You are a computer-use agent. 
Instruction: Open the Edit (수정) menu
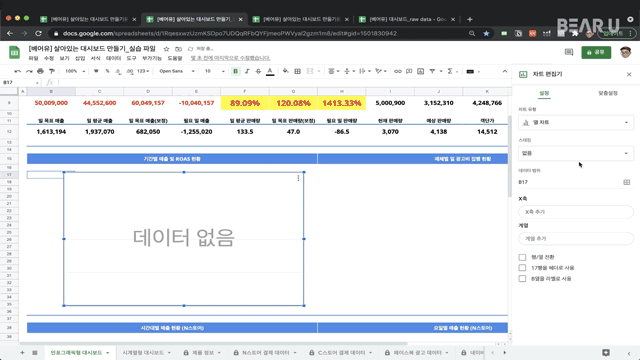(49, 58)
